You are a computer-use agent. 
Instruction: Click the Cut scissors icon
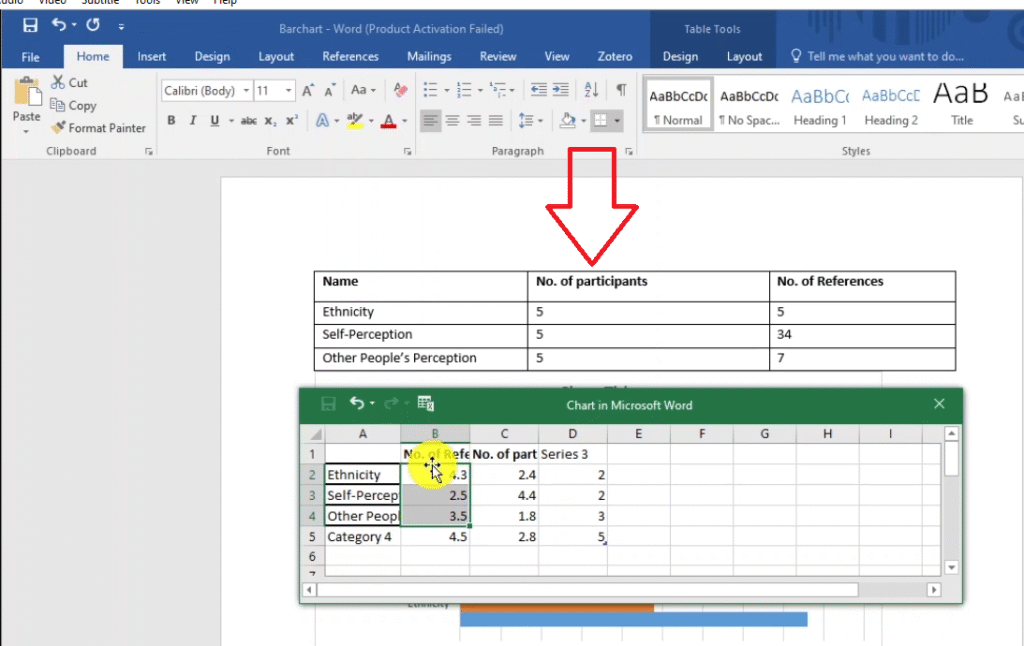(x=58, y=83)
